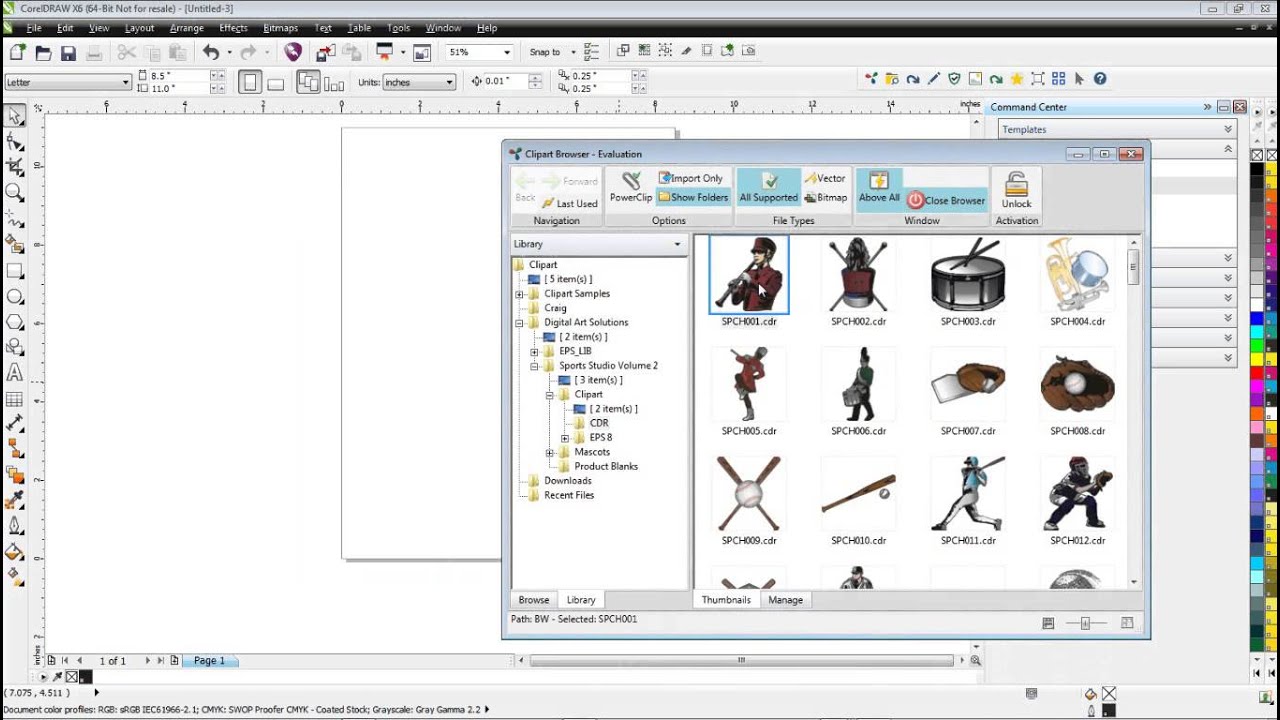This screenshot has height=720, width=1280.
Task: Click the Undo arrow icon
Action: (210, 52)
